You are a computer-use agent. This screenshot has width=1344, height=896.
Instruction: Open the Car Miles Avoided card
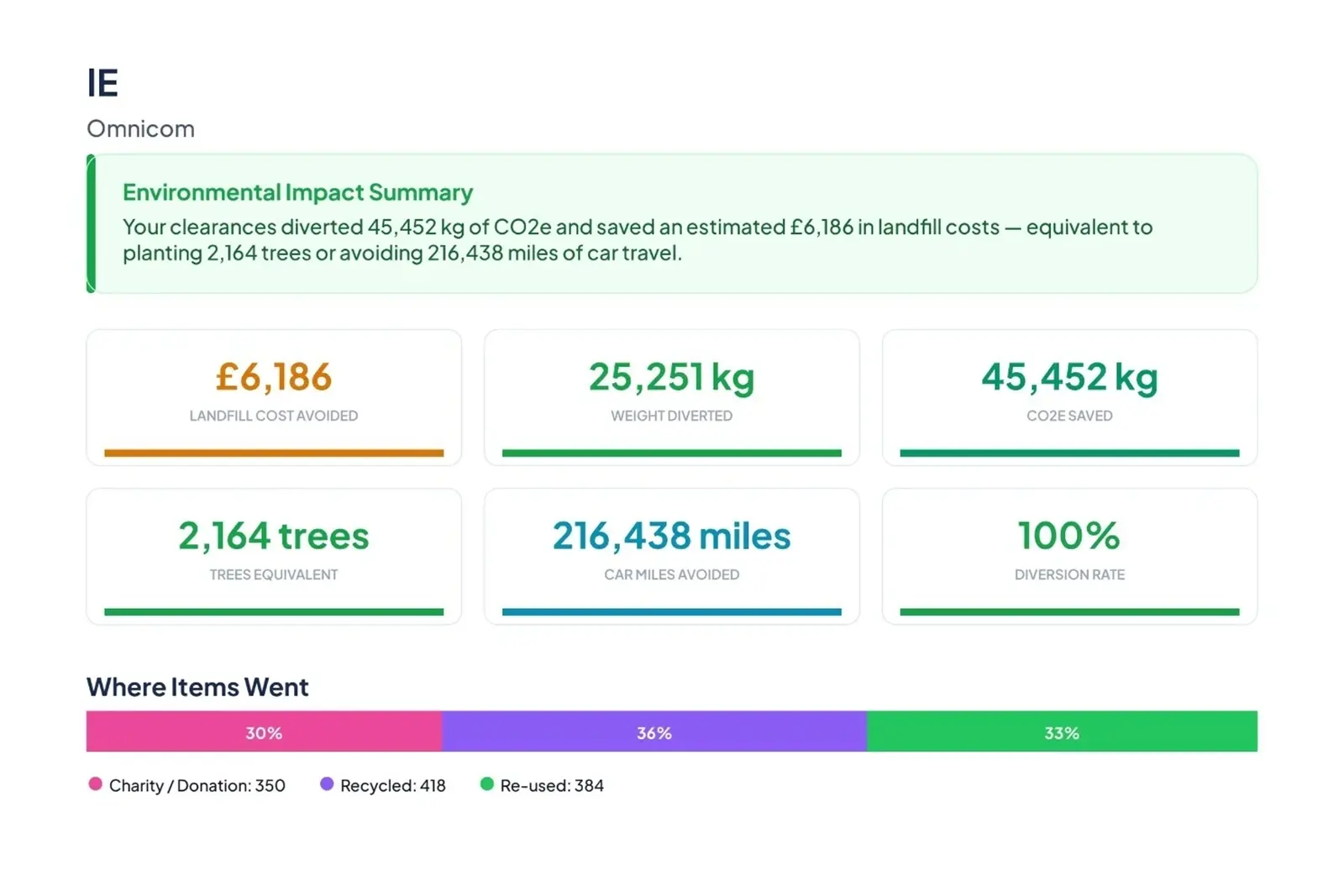tap(672, 556)
